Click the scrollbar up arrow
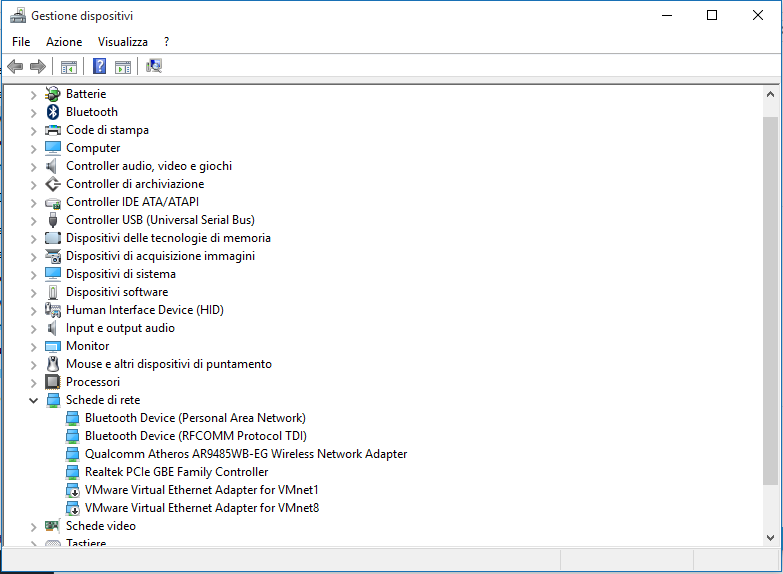Viewport: 783px width, 574px height. pos(770,94)
